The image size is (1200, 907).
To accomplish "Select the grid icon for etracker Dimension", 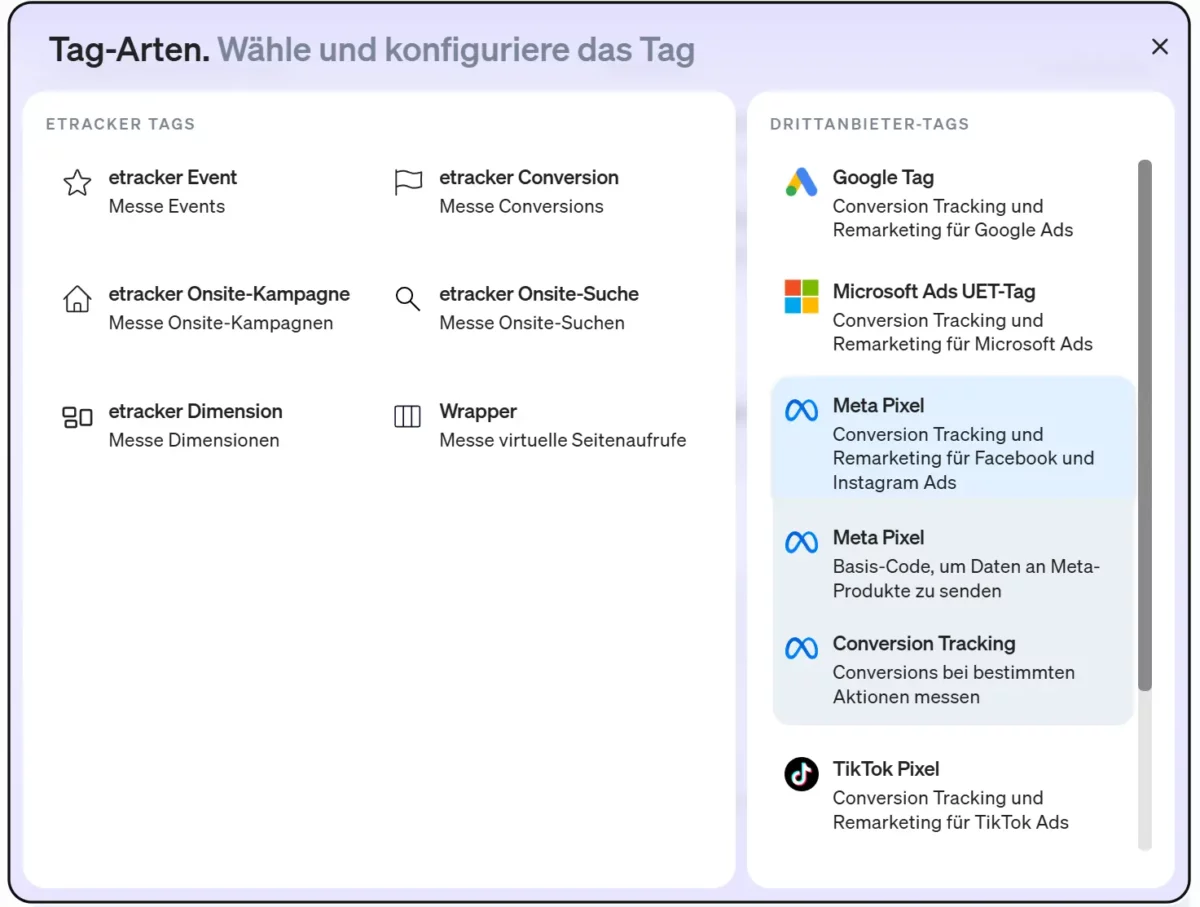I will click(x=77, y=417).
